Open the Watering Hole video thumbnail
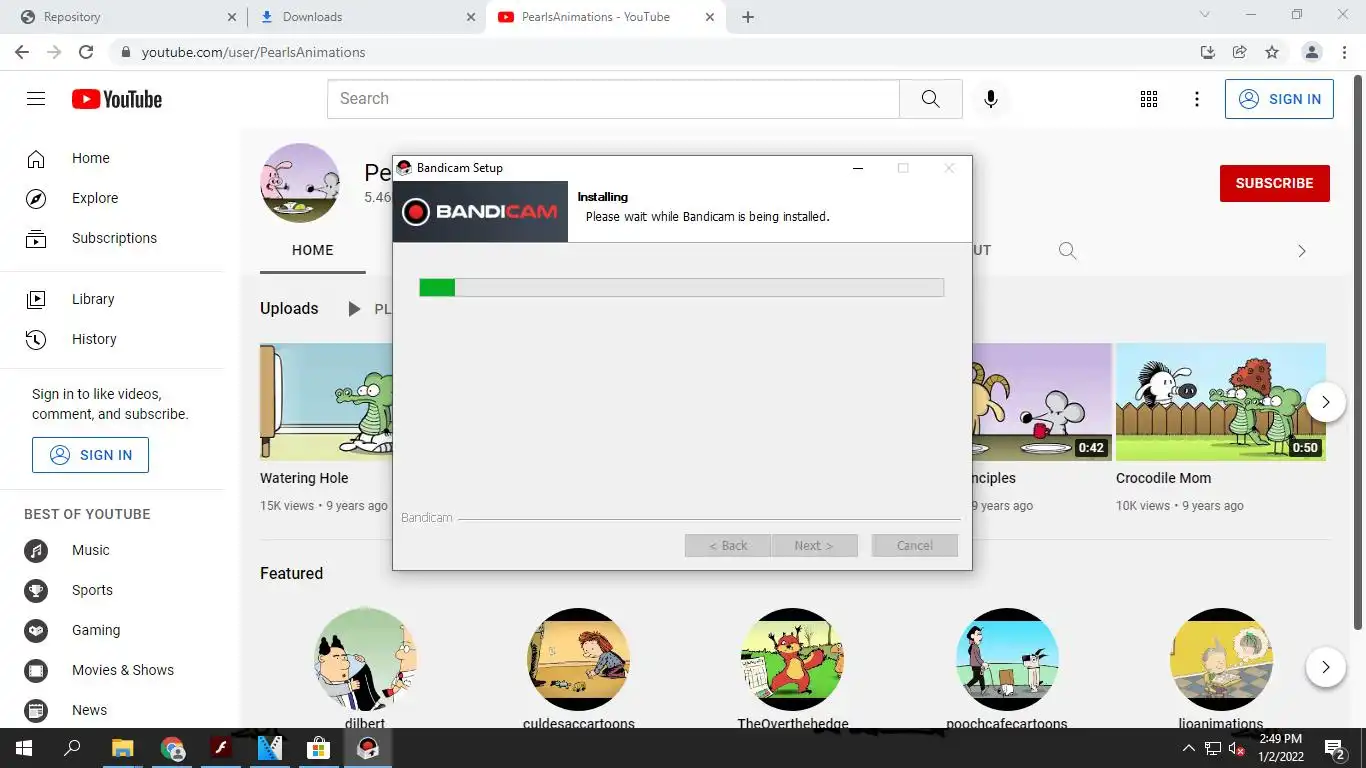 coord(326,402)
